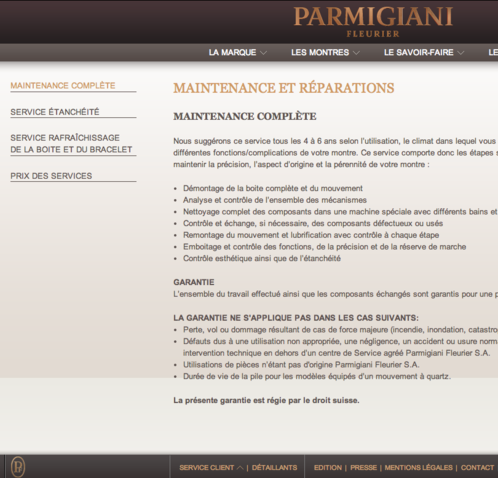Click 'Perte, vol ou dommage' bullet
Viewport: 498px width, 478px height.
tap(340, 330)
